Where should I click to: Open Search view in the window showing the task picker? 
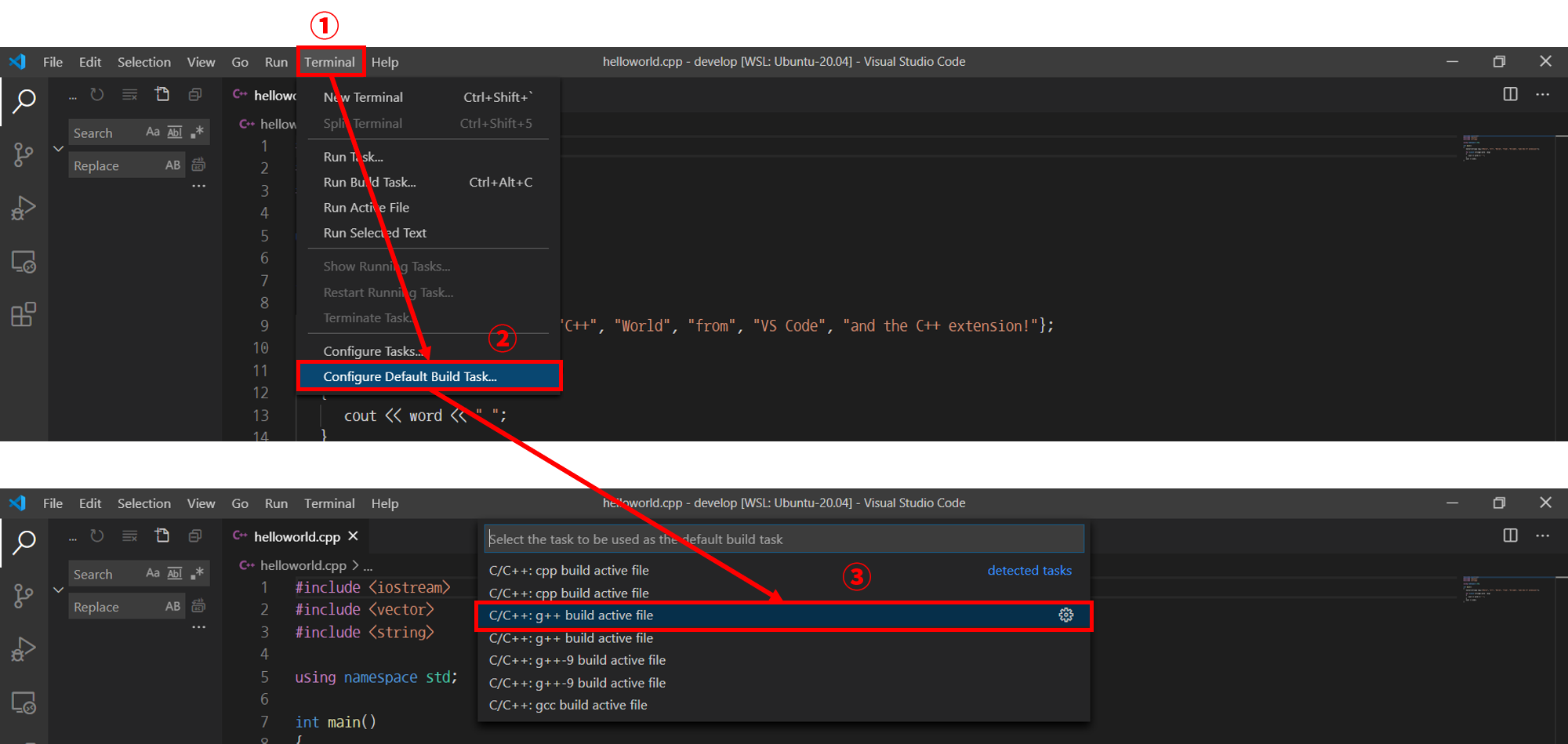click(x=24, y=543)
